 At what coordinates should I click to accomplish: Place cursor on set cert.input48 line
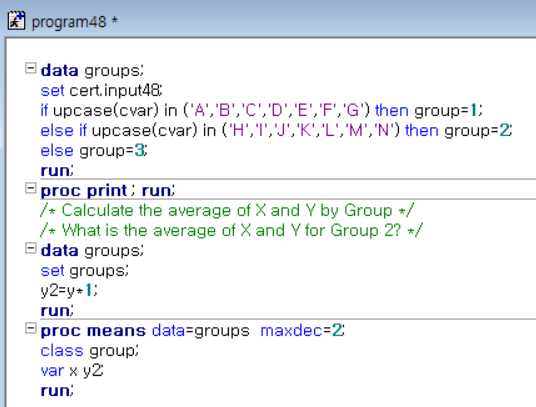click(x=102, y=91)
